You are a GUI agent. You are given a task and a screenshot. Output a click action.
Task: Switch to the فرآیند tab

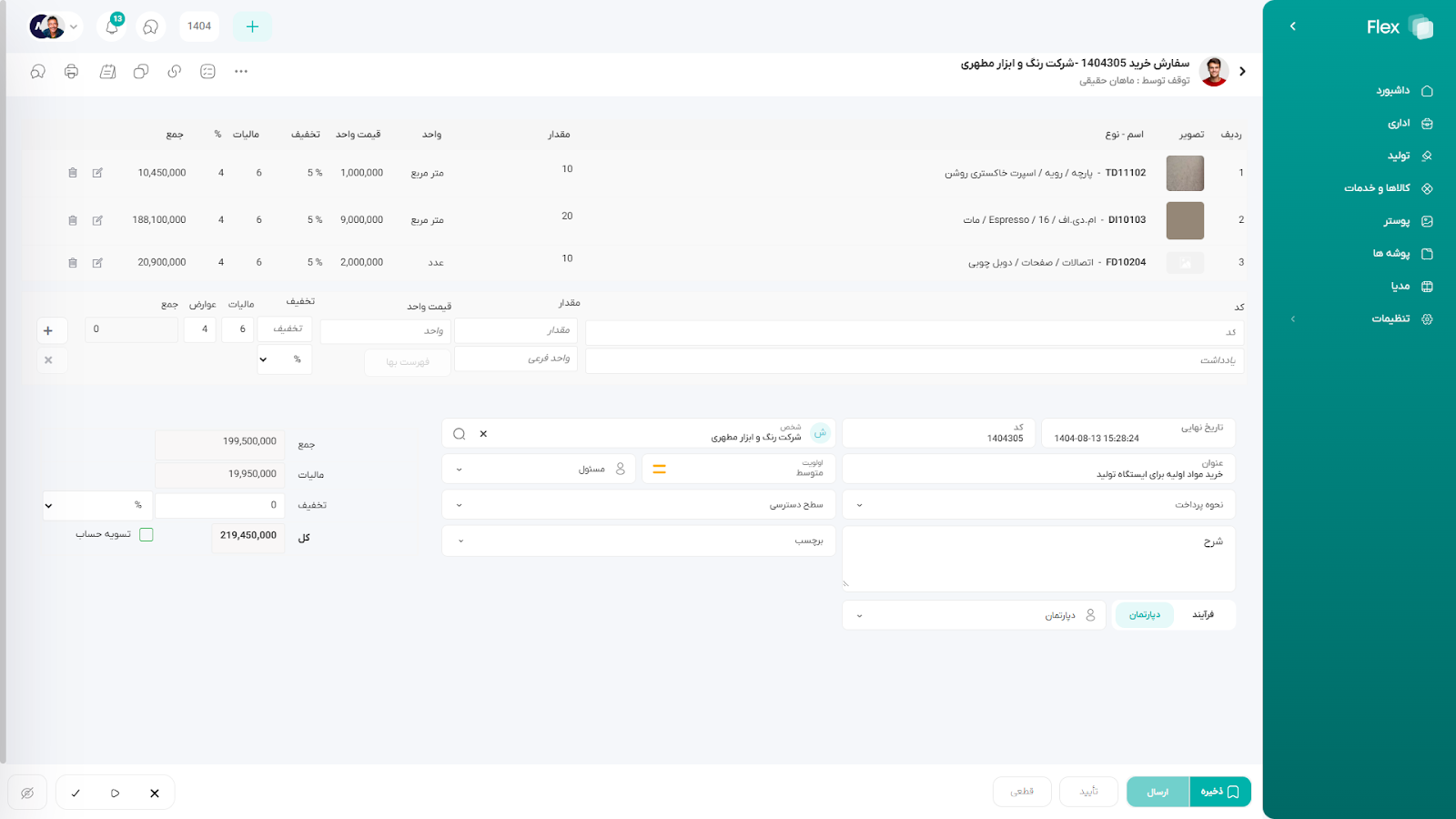tap(1203, 615)
